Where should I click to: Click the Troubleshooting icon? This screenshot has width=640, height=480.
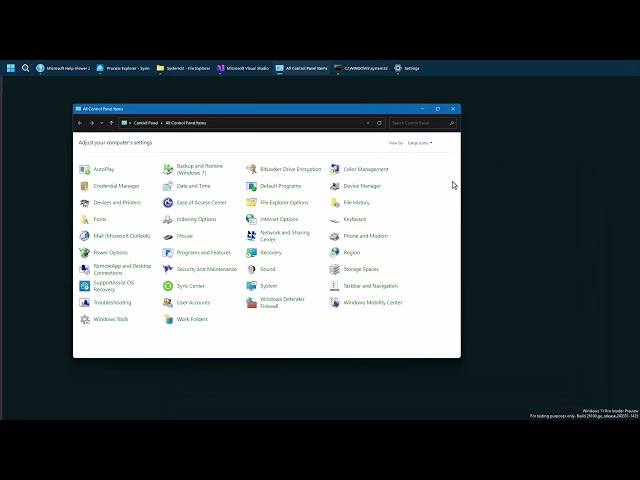[84, 303]
